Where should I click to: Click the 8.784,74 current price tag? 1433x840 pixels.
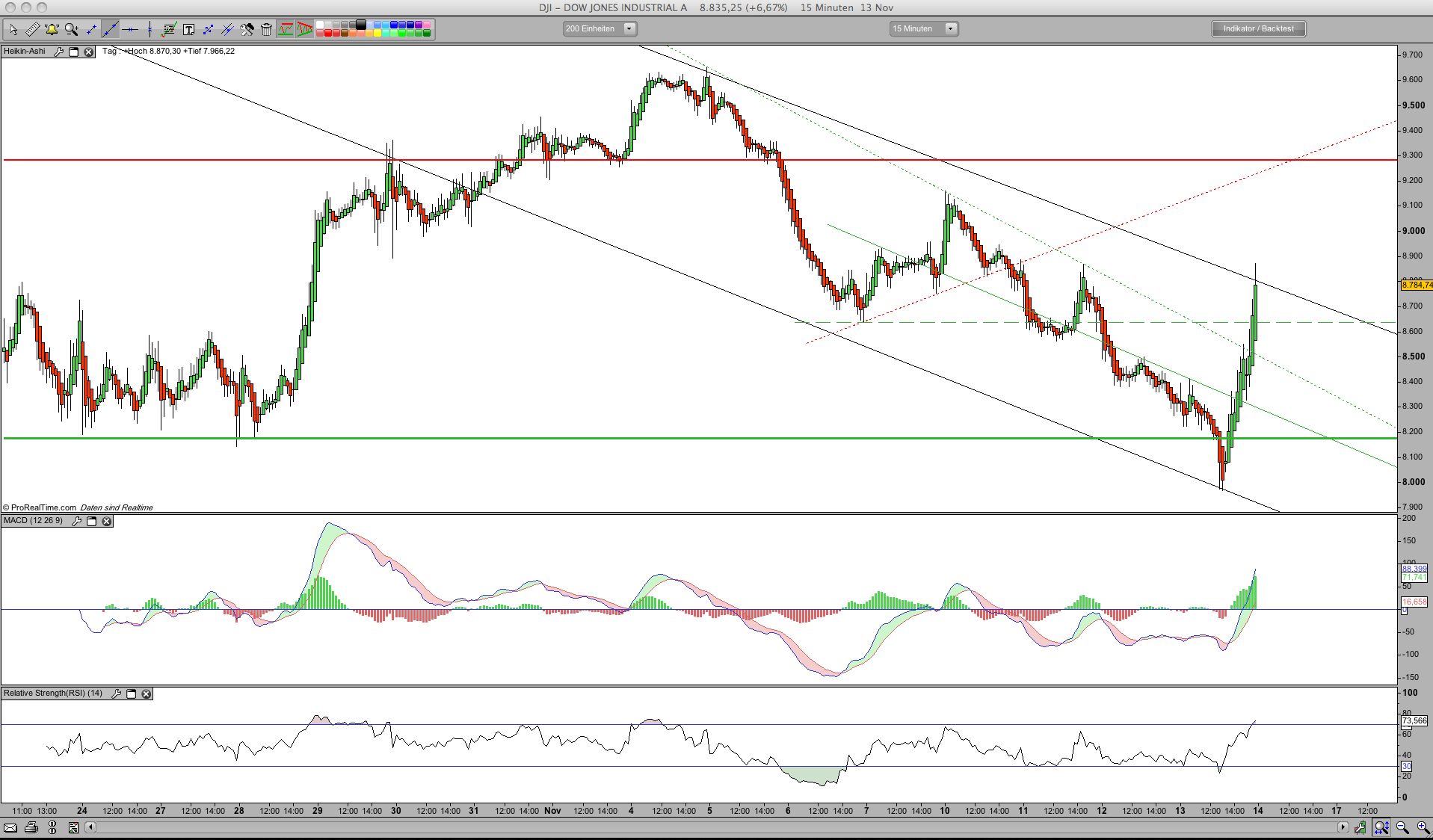click(x=1417, y=285)
